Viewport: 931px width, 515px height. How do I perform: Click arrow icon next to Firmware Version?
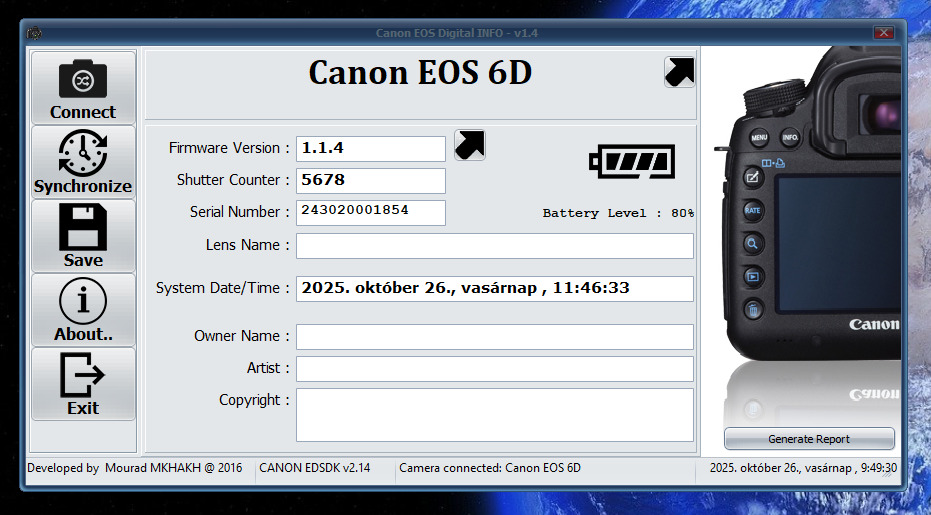pyautogui.click(x=470, y=146)
